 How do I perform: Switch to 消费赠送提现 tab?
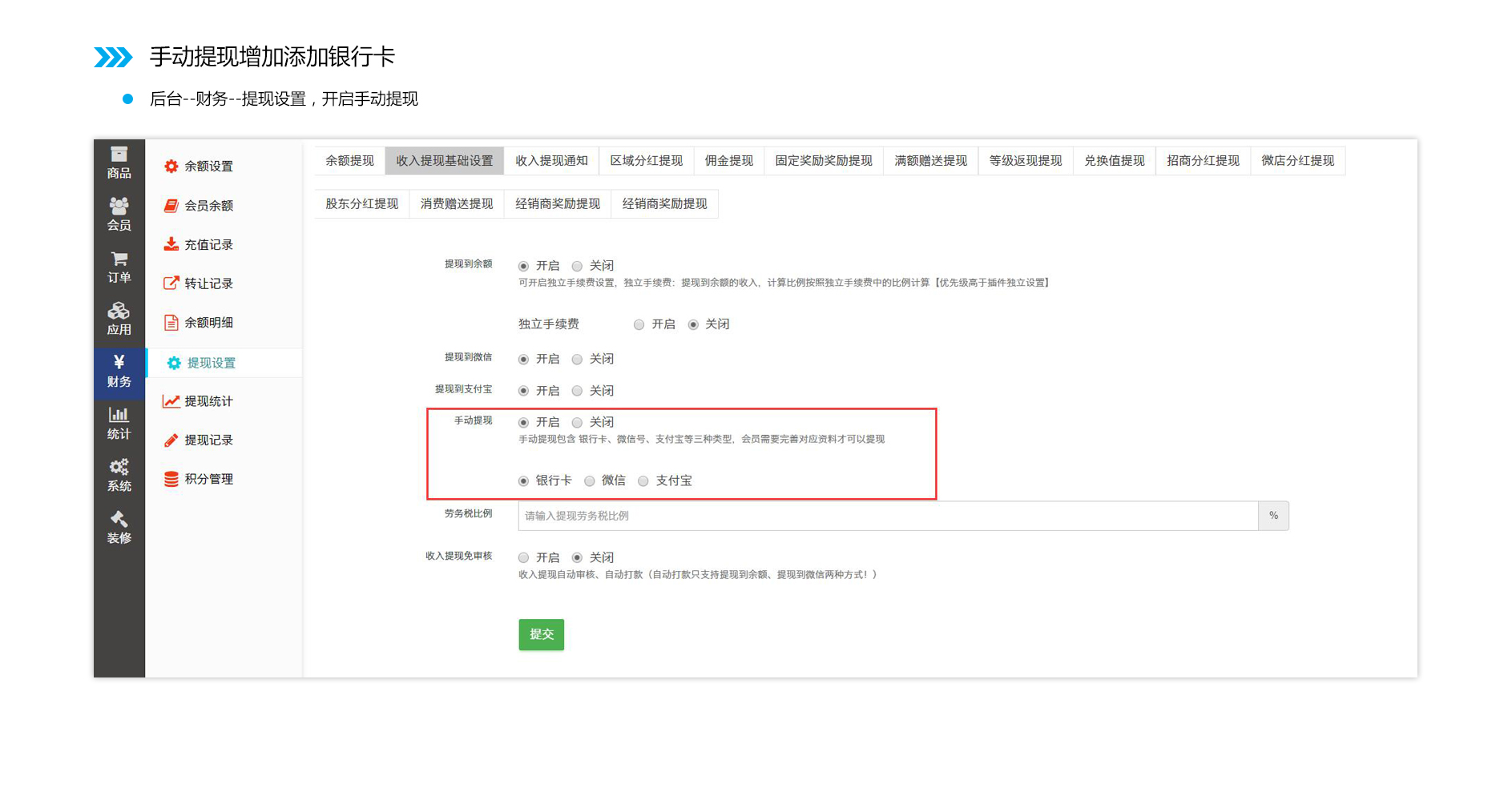[457, 204]
